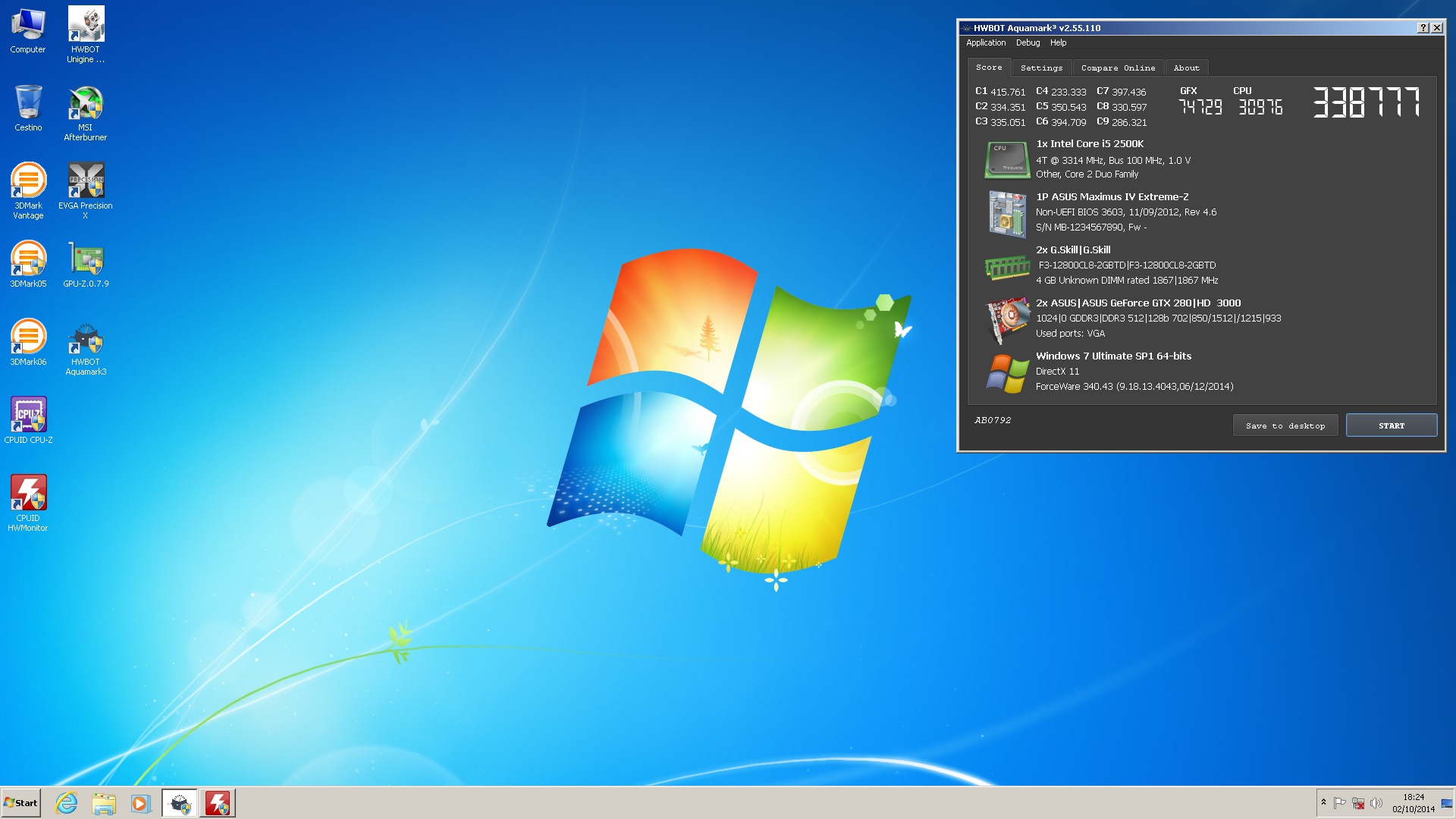The image size is (1456, 819).
Task: Launch CPUID HWMonitor desktop shortcut
Action: [x=28, y=503]
